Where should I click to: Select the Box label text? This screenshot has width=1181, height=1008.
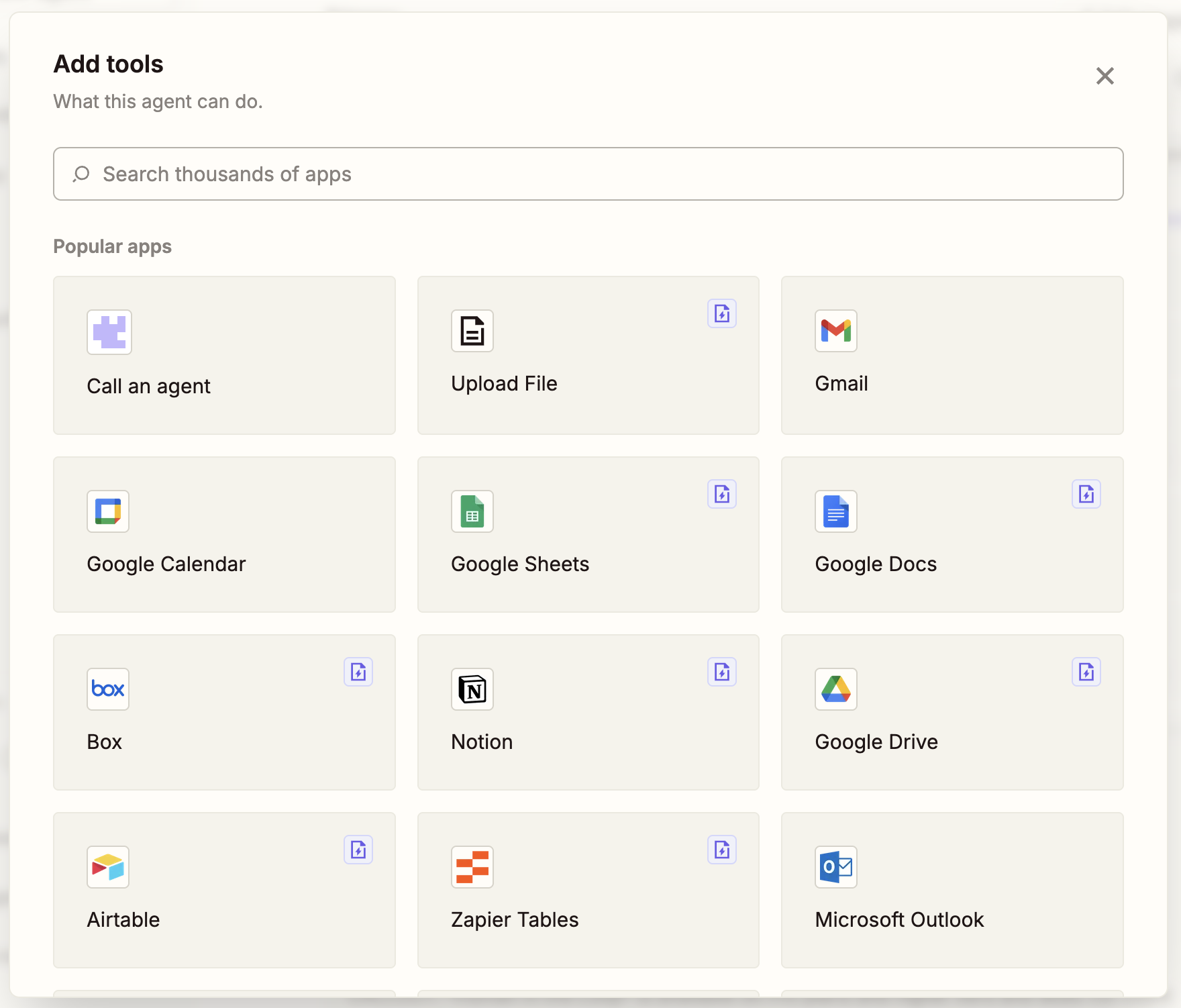click(x=105, y=742)
